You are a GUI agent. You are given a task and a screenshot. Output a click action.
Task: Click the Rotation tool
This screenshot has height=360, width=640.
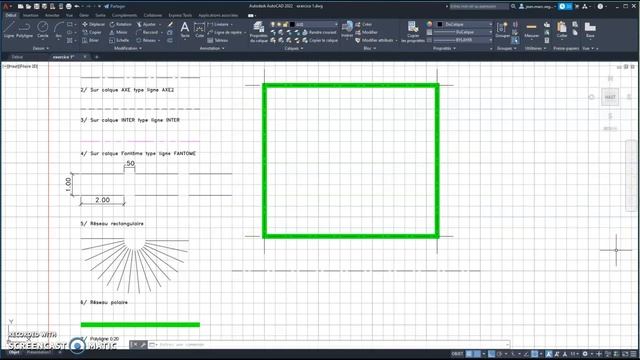(x=120, y=24)
